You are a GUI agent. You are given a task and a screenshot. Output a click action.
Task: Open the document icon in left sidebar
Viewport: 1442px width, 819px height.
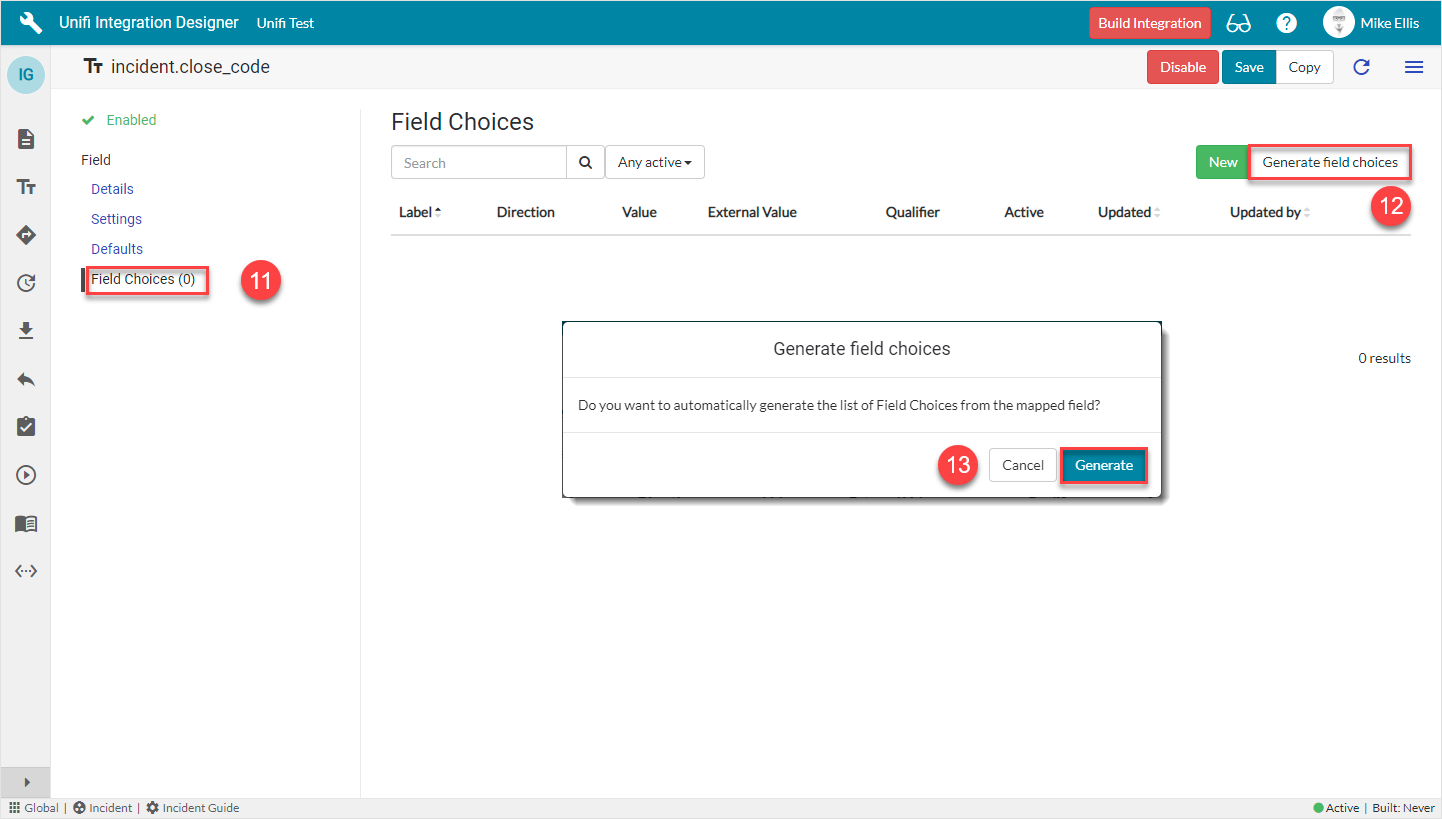pos(26,139)
